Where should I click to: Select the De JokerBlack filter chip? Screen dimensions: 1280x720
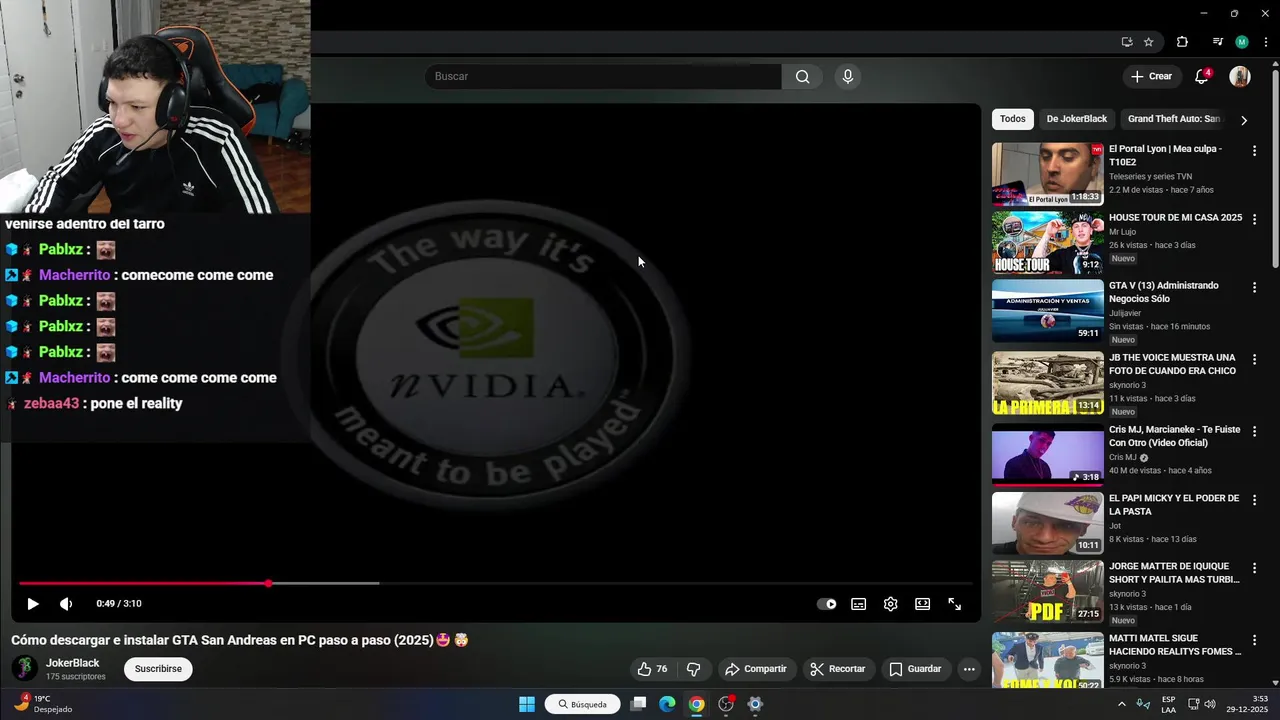1076,119
